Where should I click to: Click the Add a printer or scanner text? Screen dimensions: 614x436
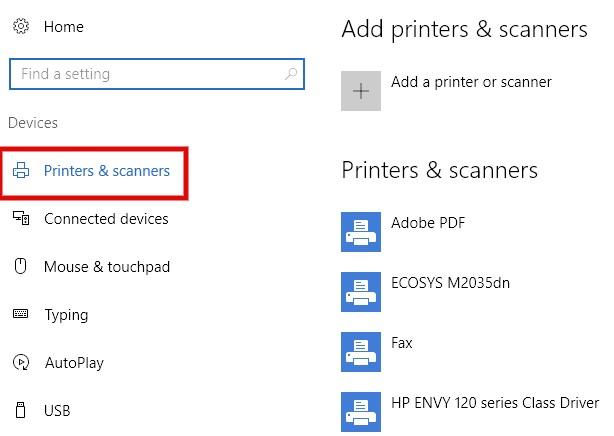[471, 82]
